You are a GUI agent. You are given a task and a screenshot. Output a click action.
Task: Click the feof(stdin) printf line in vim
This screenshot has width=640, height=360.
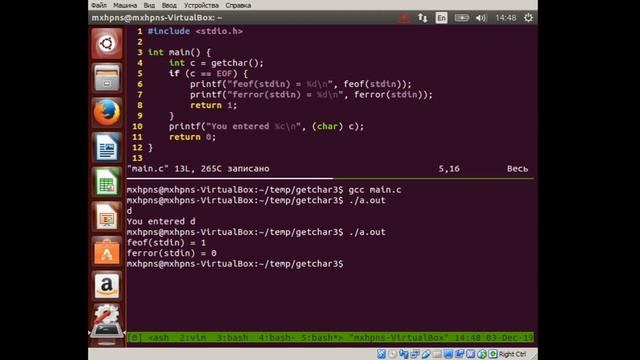301,84
